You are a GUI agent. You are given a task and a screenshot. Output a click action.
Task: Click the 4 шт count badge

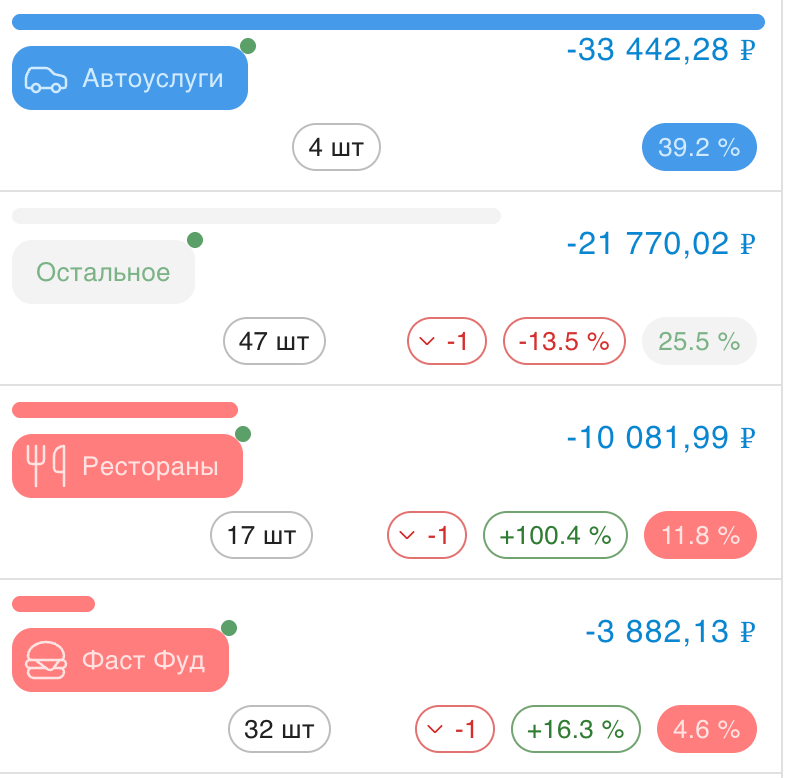coord(336,148)
